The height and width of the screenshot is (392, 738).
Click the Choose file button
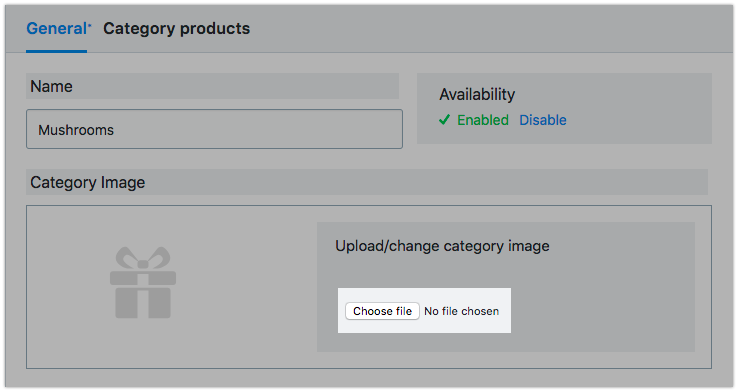tap(382, 311)
